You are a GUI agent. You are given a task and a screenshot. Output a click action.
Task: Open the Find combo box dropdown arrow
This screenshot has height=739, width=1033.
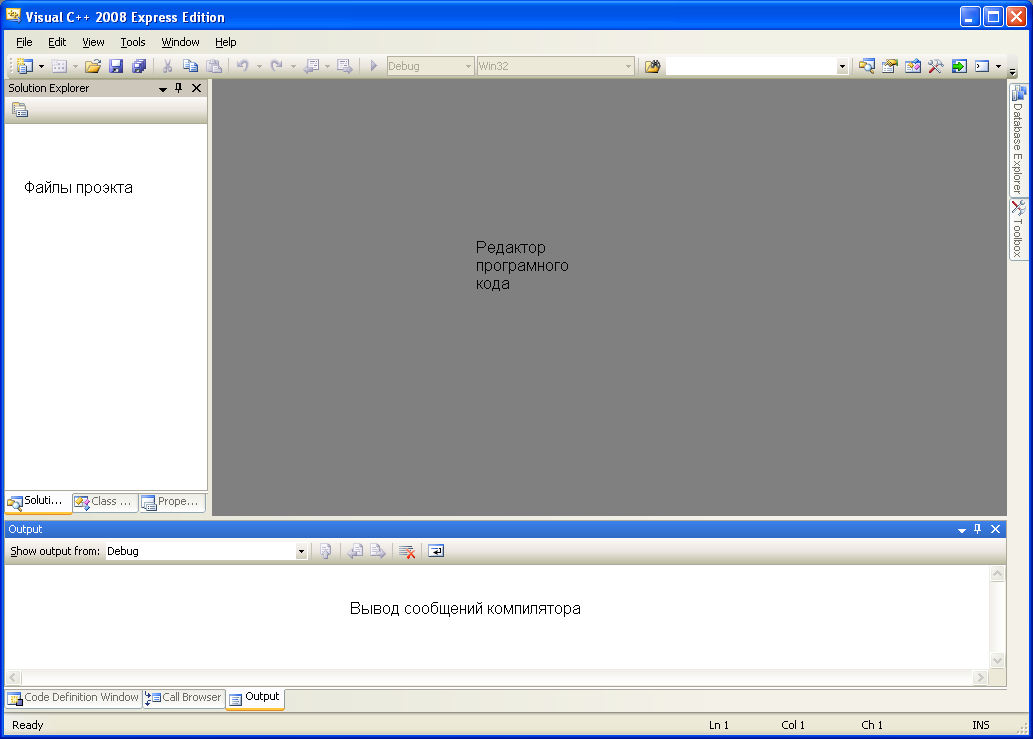click(842, 67)
